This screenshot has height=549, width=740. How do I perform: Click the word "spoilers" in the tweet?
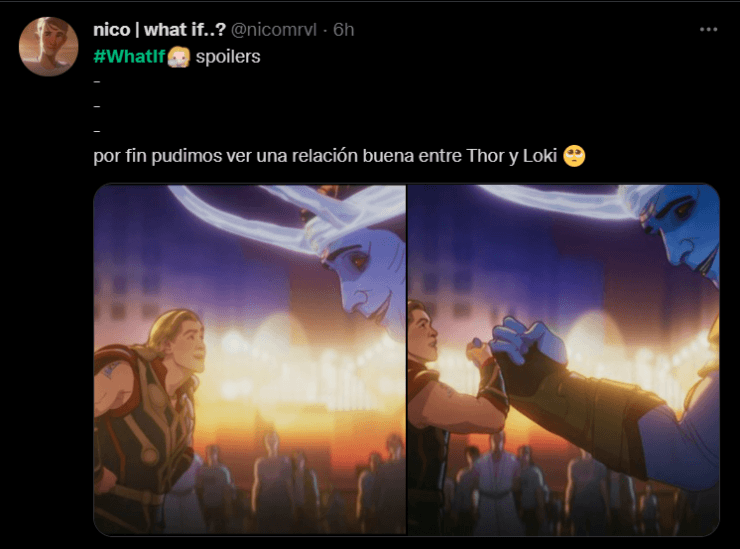click(228, 57)
